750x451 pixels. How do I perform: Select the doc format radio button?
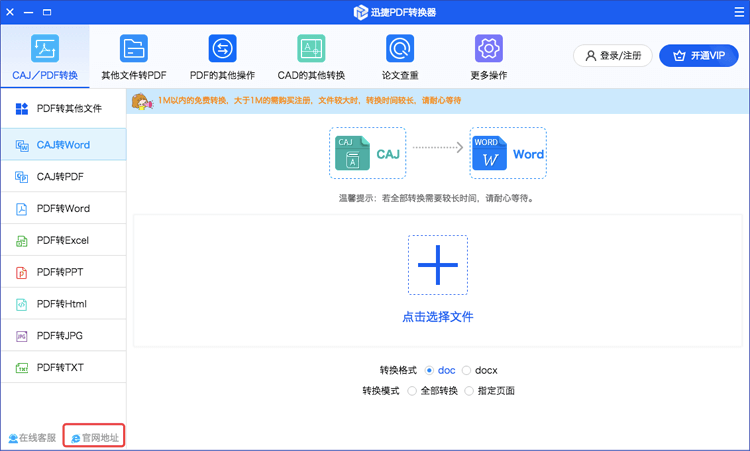click(429, 371)
